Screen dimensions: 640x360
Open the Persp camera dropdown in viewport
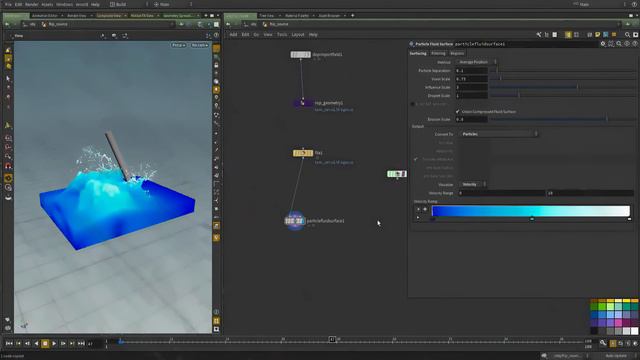pos(178,45)
